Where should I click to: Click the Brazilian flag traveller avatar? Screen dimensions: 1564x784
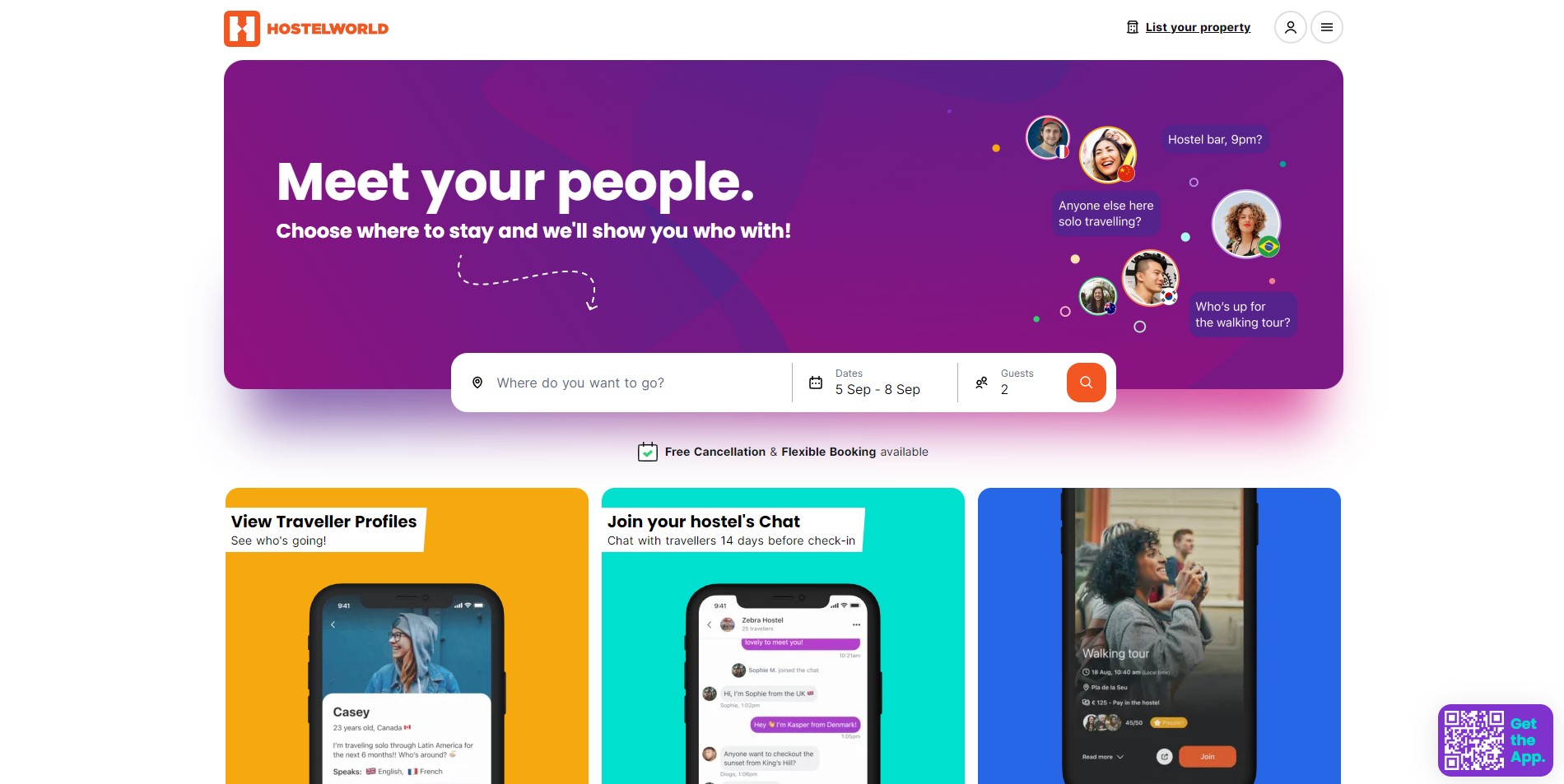[x=1246, y=224]
